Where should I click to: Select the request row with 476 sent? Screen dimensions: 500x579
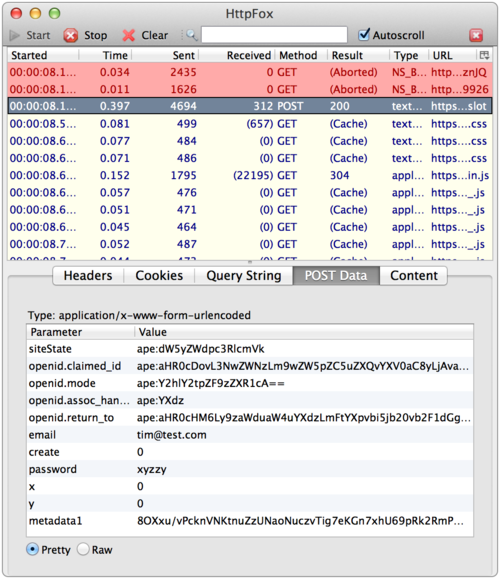tap(250, 192)
